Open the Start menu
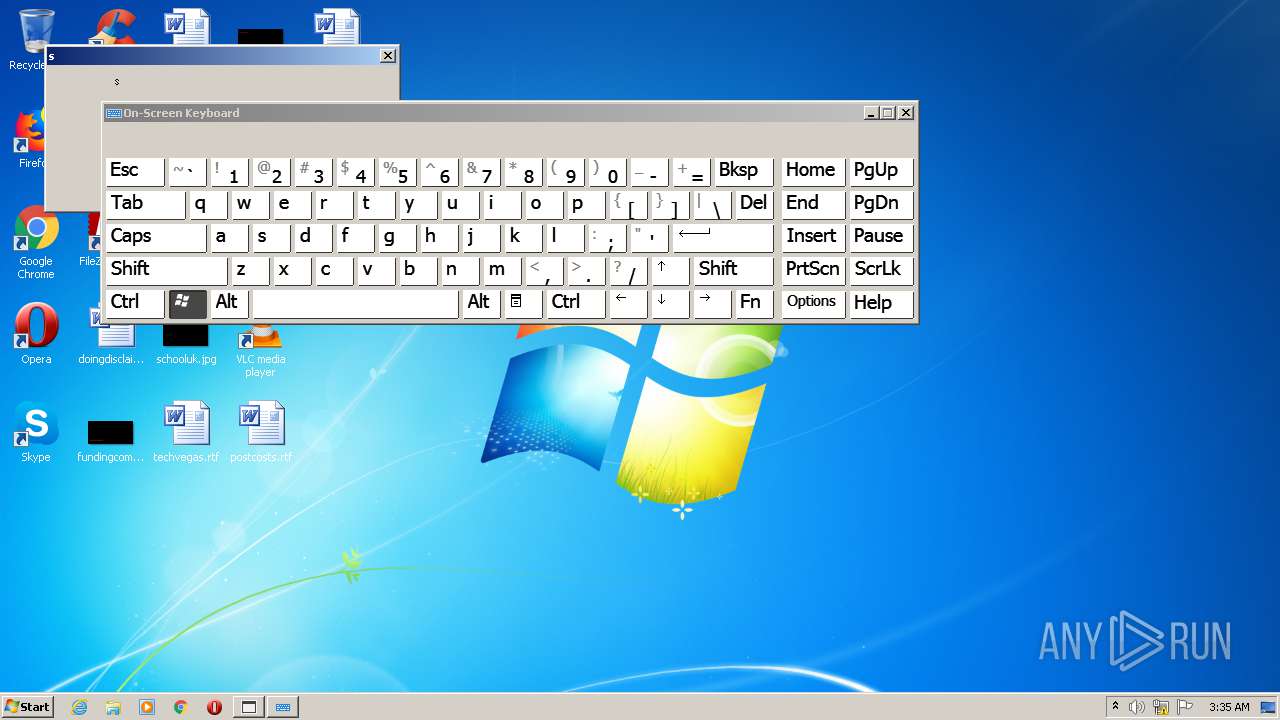The image size is (1280, 720). [x=27, y=707]
